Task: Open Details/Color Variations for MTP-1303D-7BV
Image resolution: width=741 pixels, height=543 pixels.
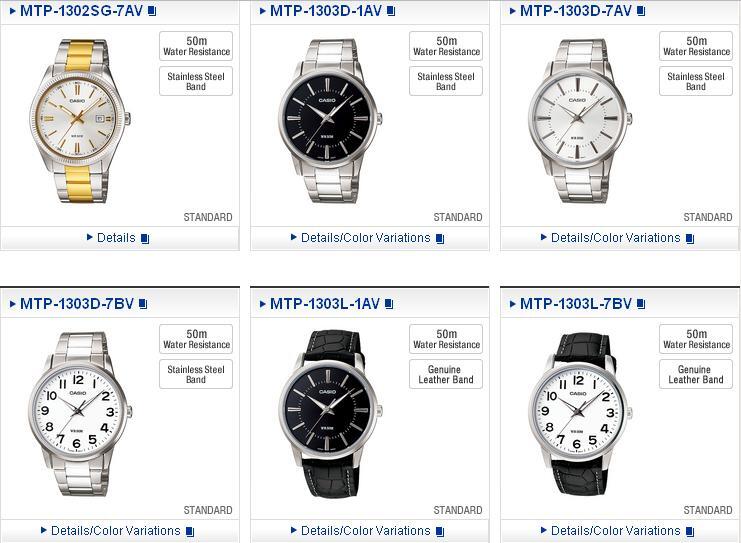Action: (x=116, y=531)
